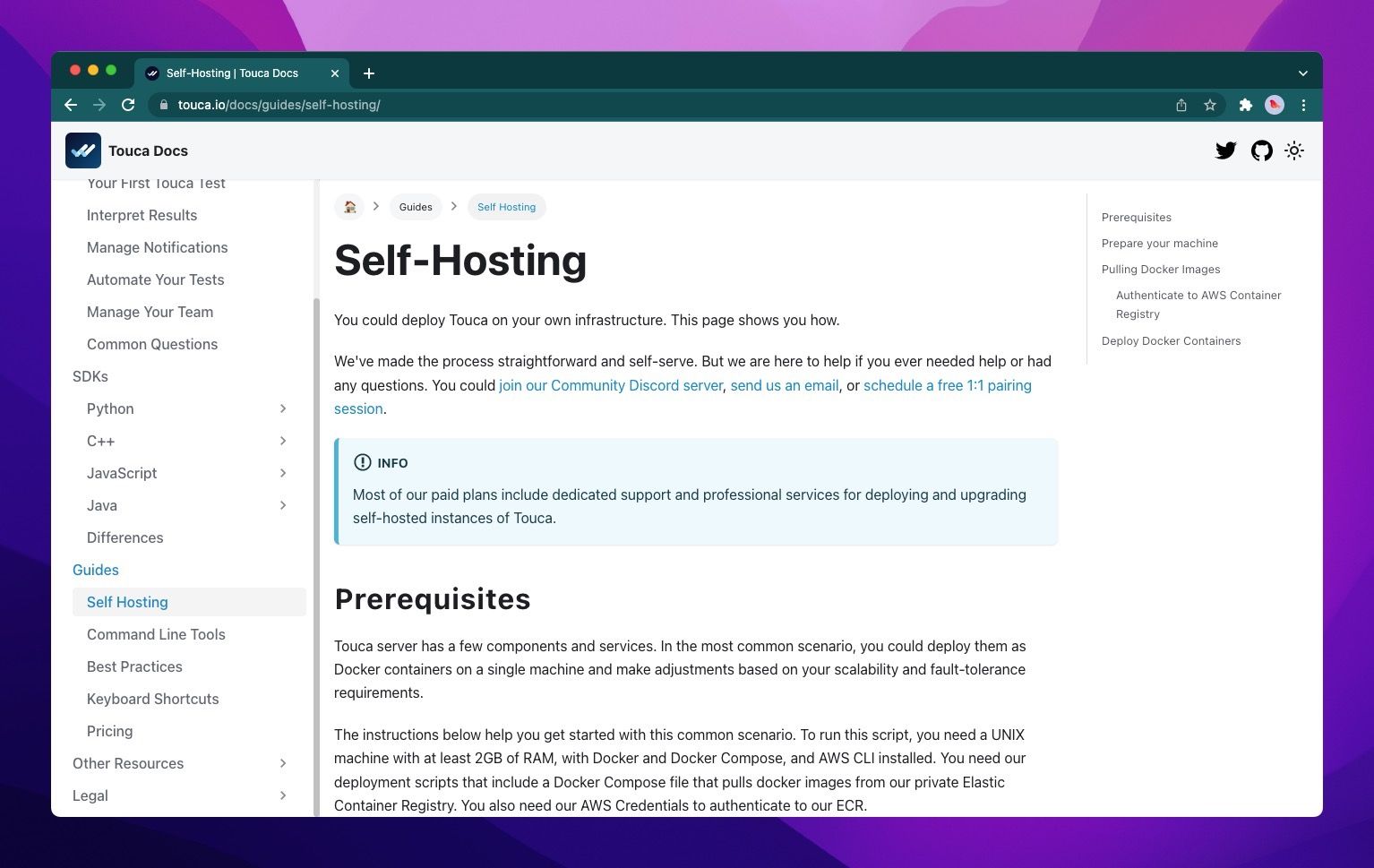Open the extensions puzzle icon
Screen dimensions: 1374x868
pos(1245,105)
